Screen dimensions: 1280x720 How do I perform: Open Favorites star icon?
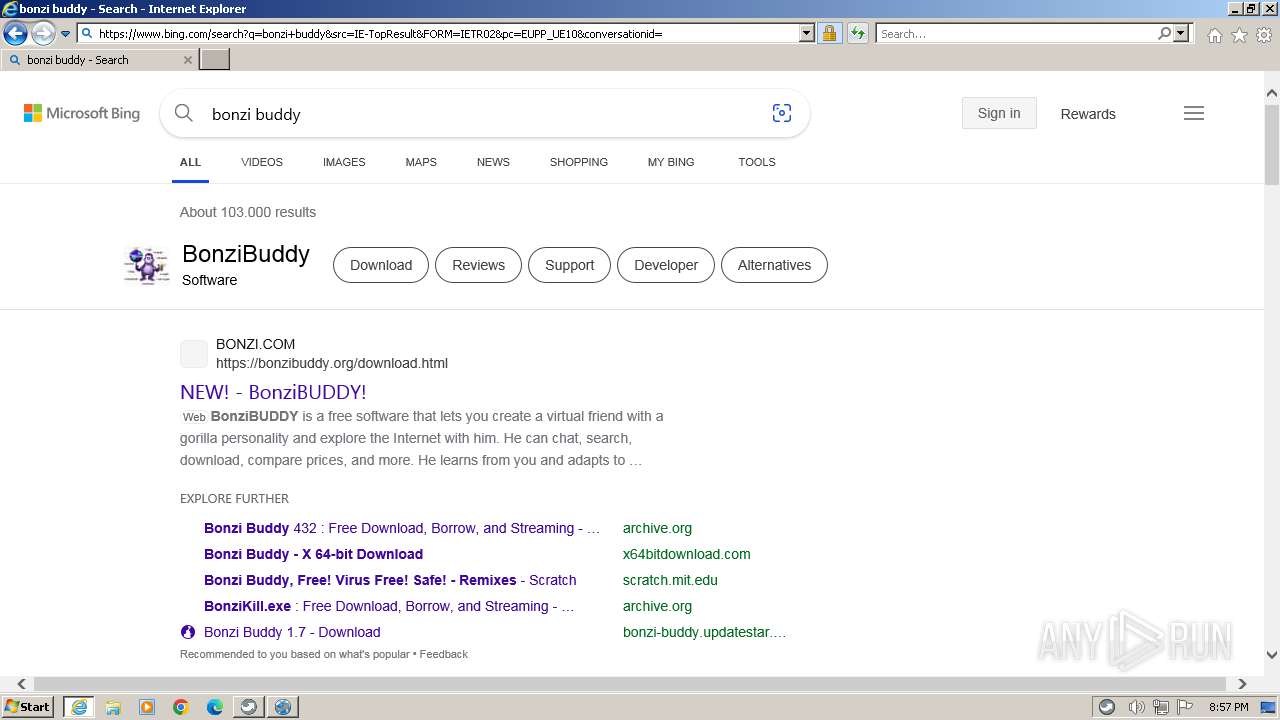coord(1239,35)
